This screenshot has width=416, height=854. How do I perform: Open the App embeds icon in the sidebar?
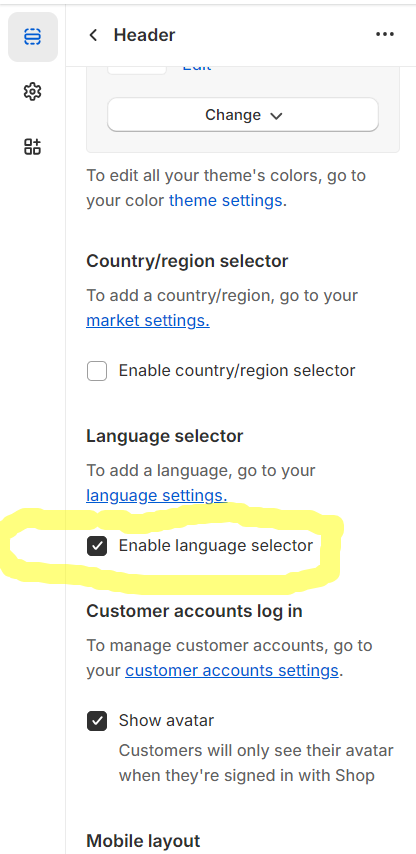pyautogui.click(x=33, y=147)
